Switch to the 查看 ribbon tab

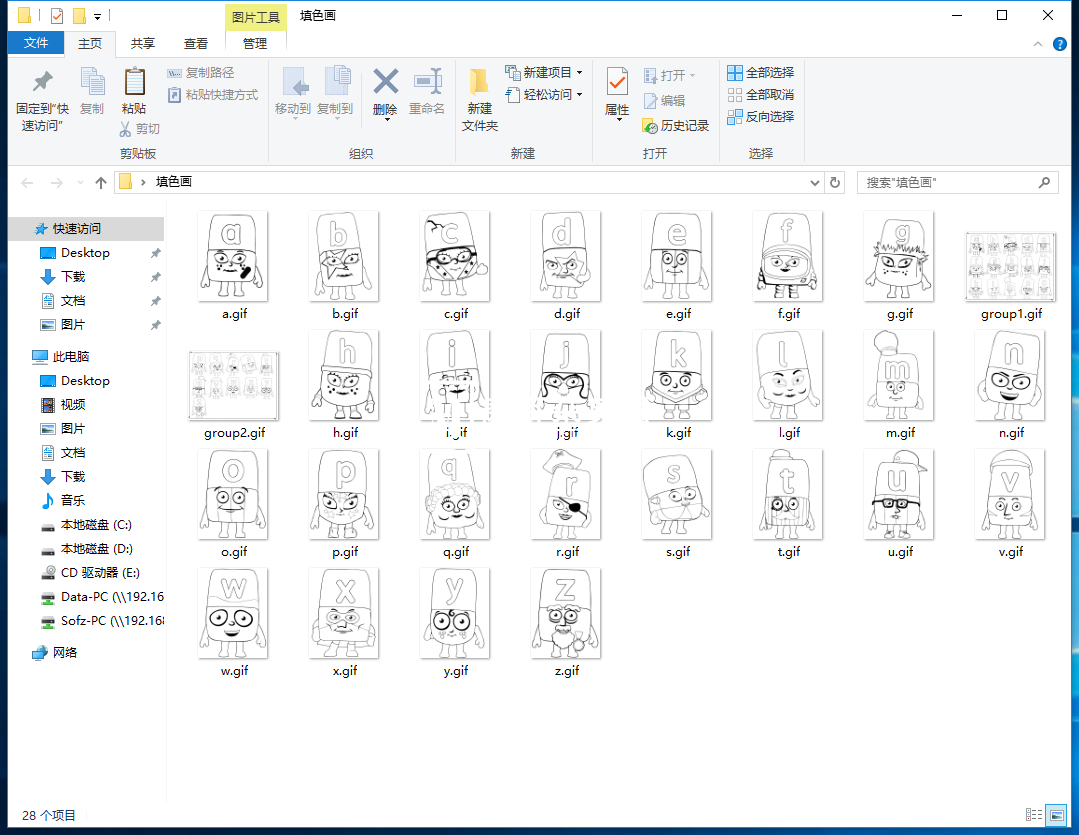(x=196, y=44)
